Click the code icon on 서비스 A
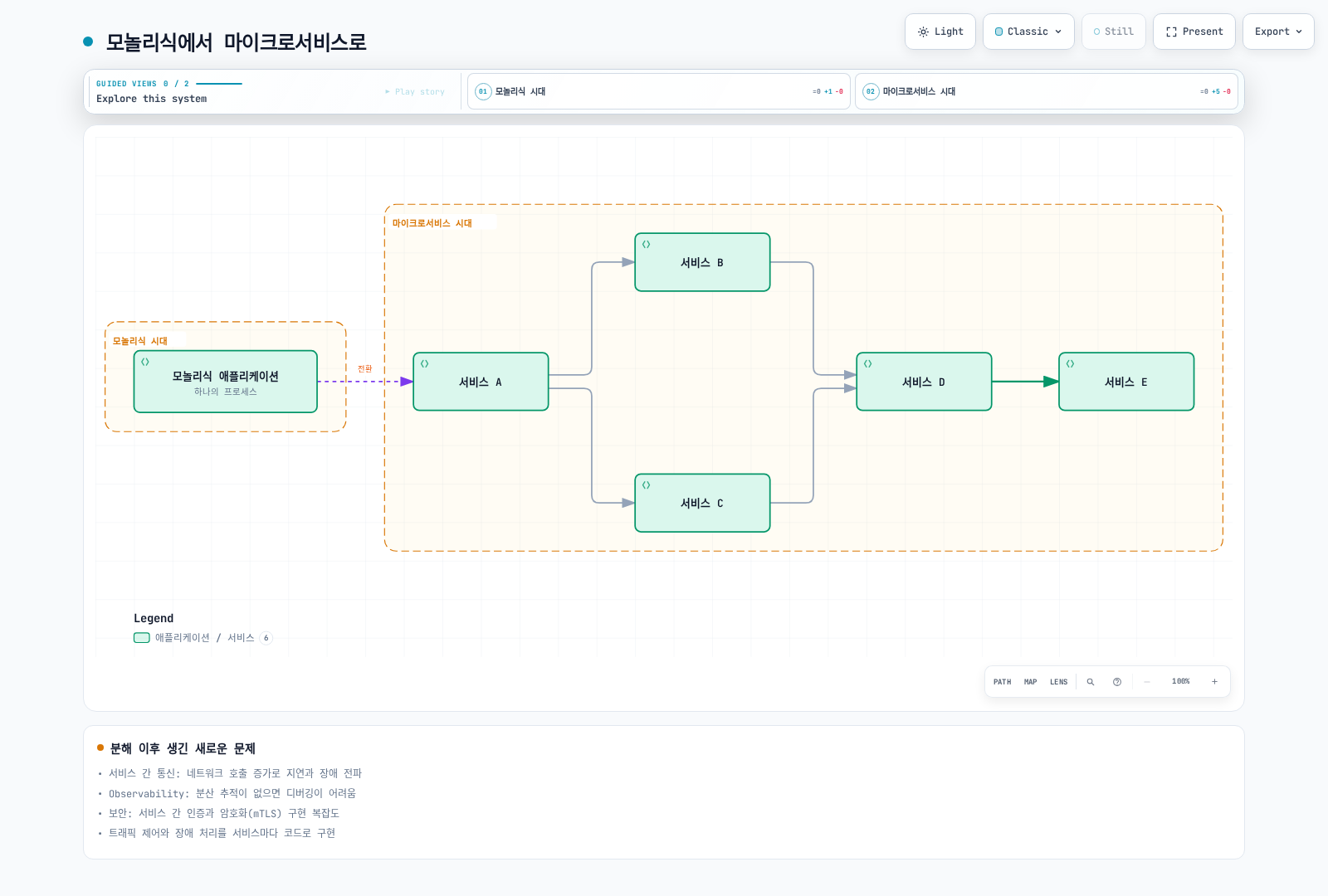 point(424,363)
